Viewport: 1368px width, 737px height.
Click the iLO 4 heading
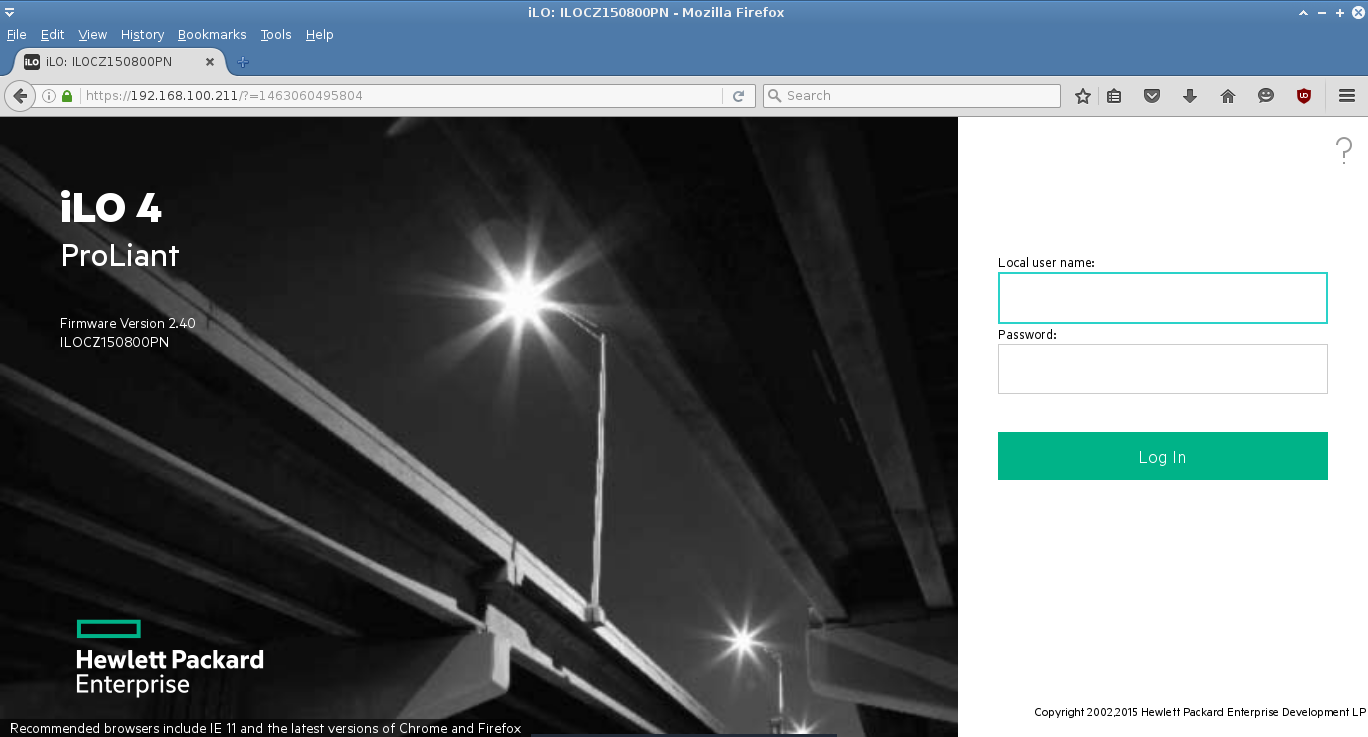click(x=111, y=207)
